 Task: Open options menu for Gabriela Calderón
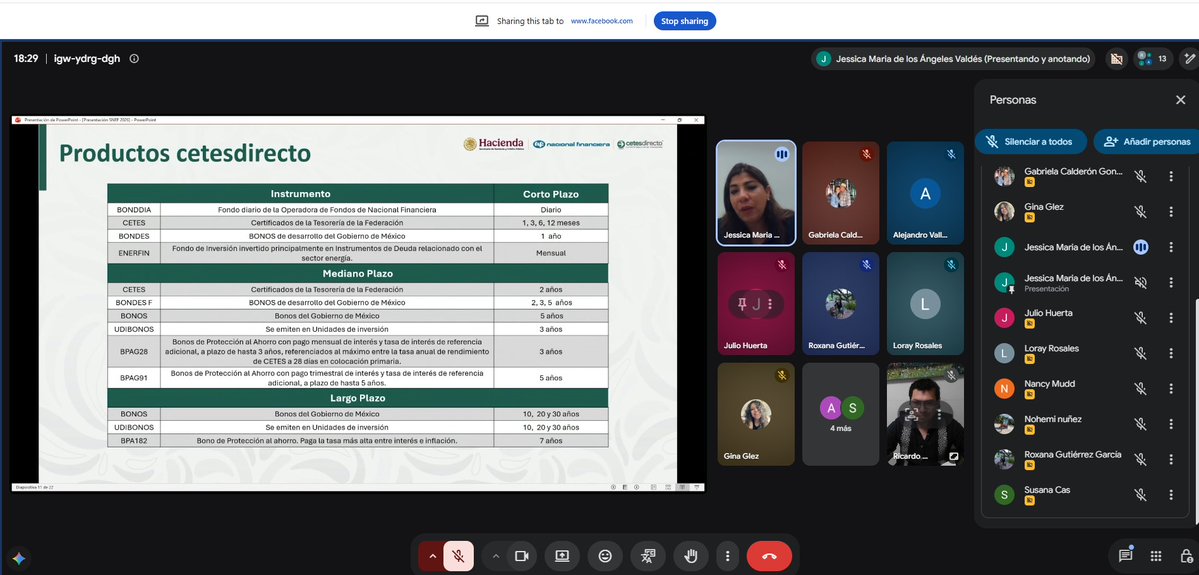click(x=1171, y=177)
